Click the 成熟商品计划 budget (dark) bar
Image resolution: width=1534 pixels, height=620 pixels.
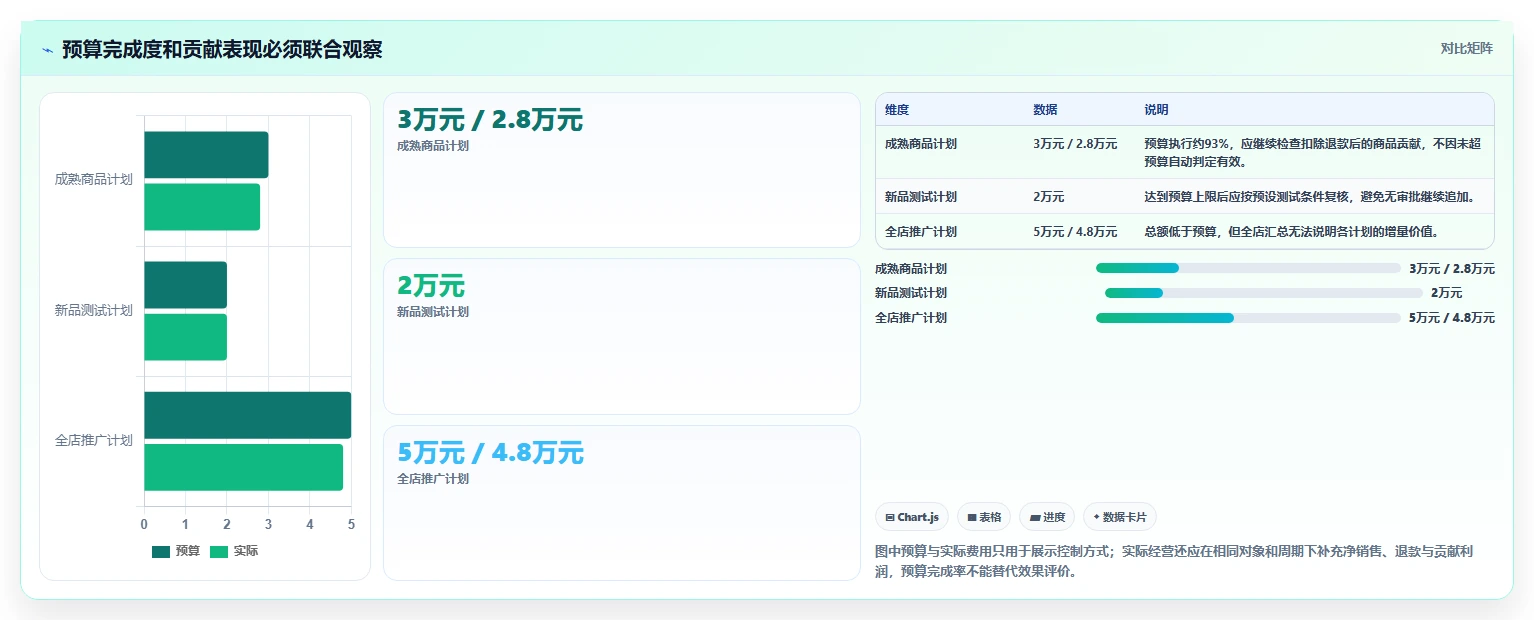coord(206,155)
